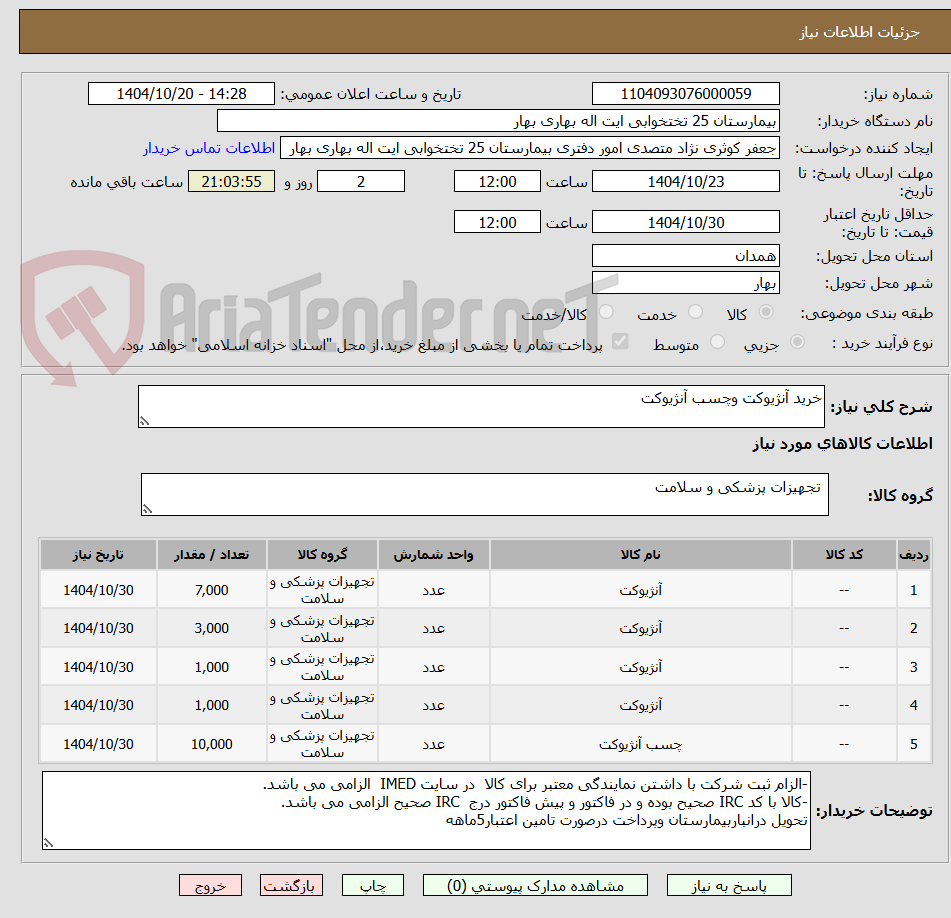Click the response deadline hour field 12:00
951x918 pixels.
click(497, 181)
